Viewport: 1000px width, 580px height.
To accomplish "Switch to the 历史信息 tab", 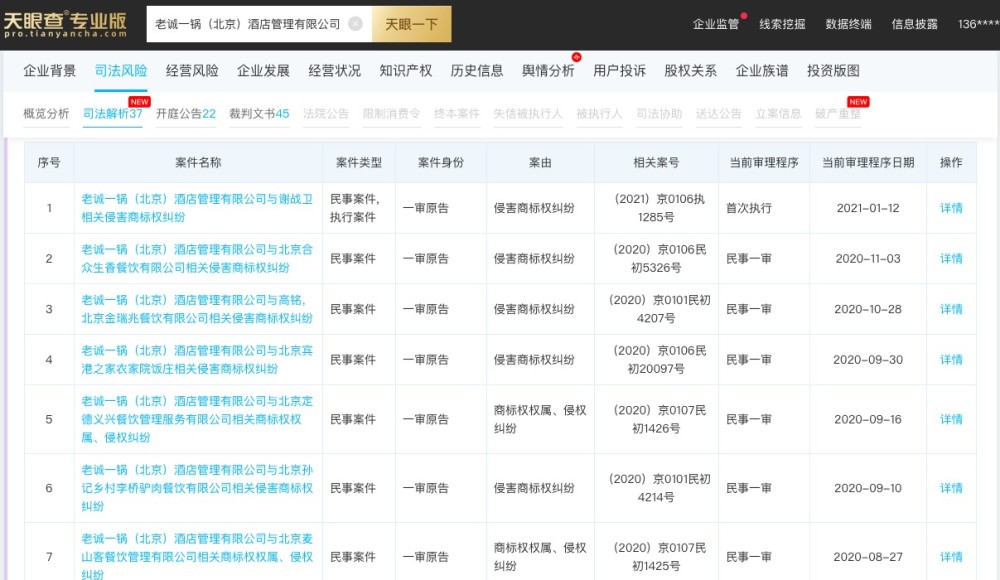I will pos(477,71).
